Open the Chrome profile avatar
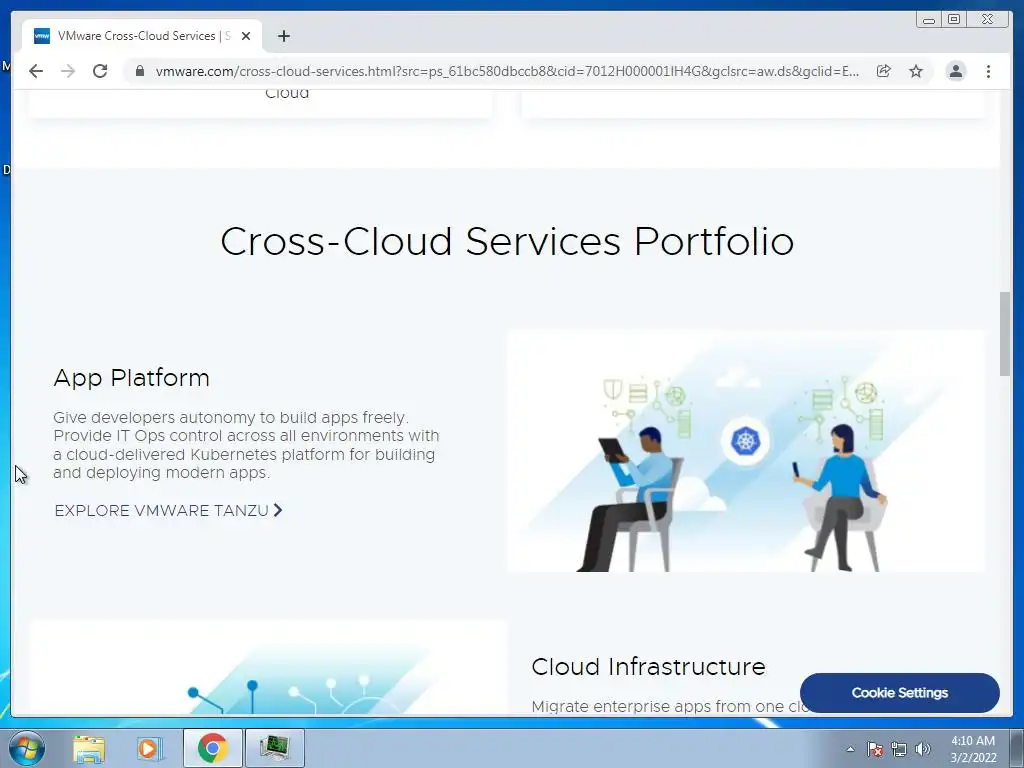1024x768 pixels. tap(955, 71)
